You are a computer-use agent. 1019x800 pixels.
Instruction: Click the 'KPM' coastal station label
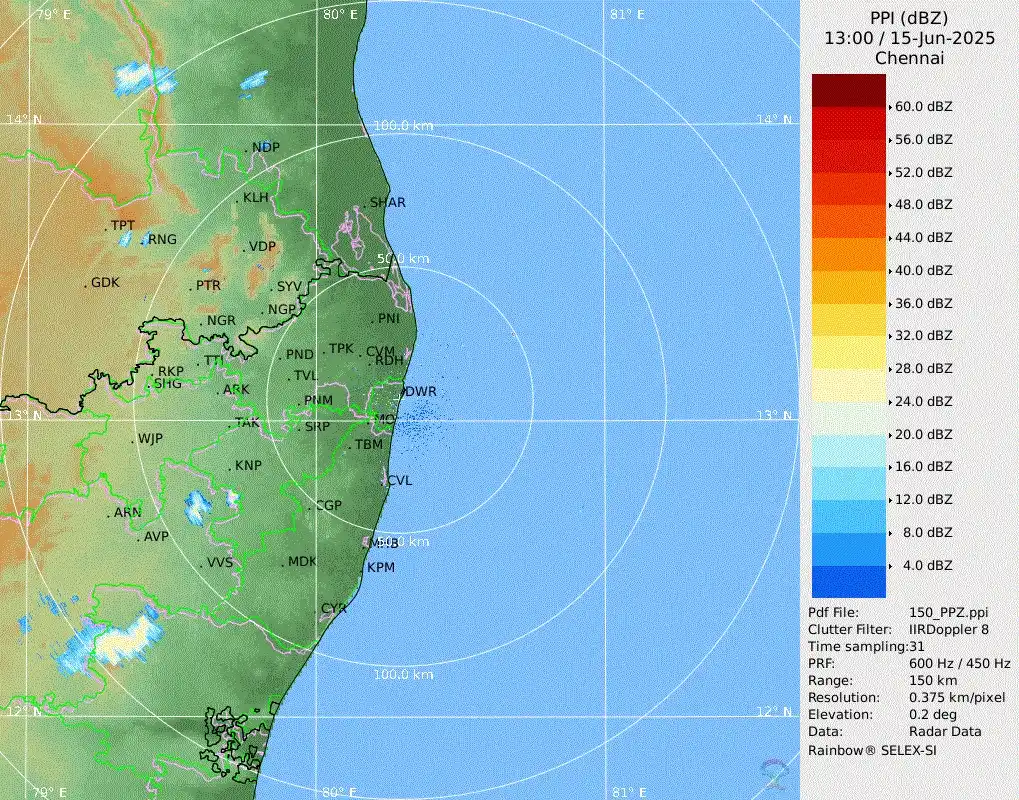tap(381, 567)
